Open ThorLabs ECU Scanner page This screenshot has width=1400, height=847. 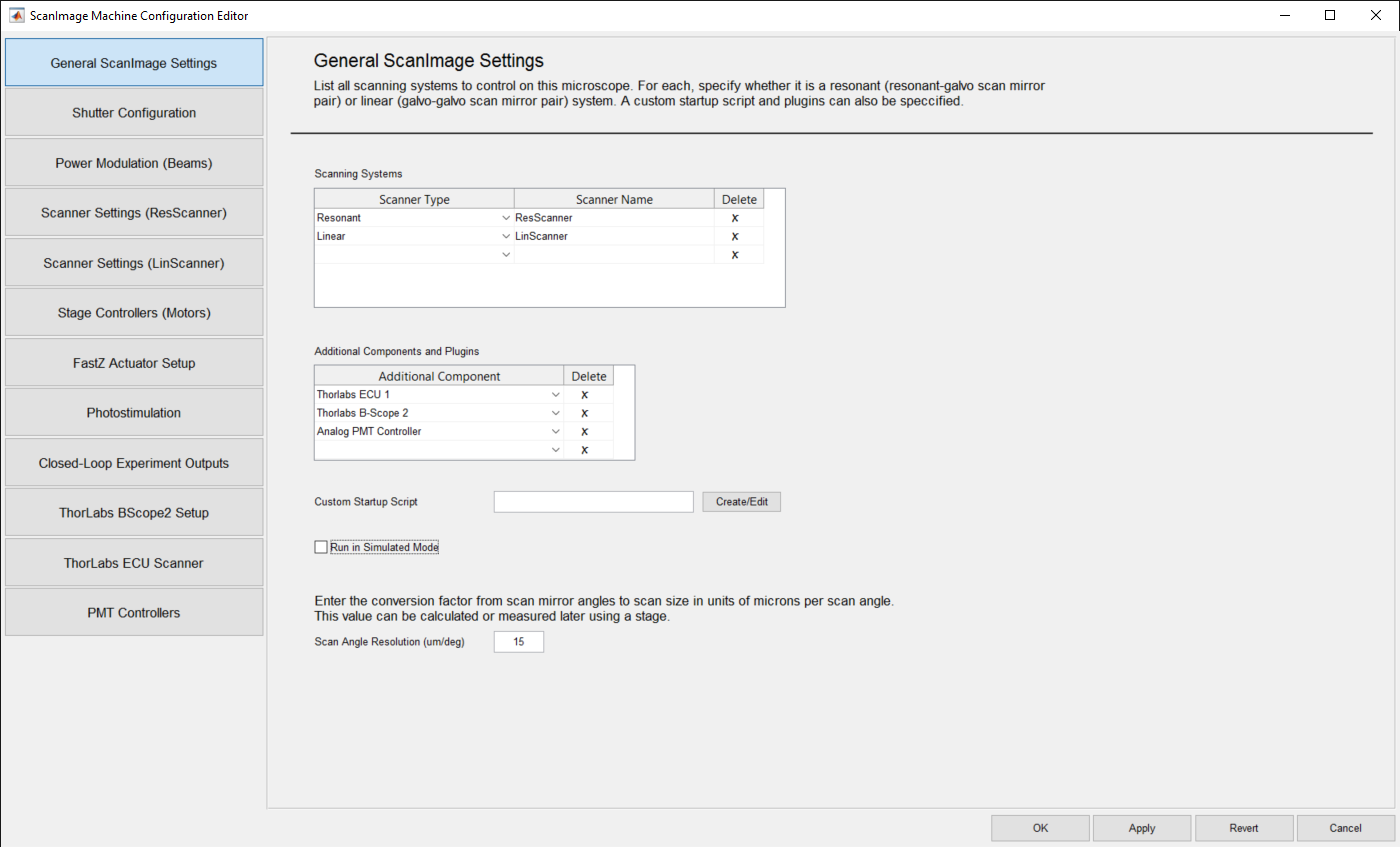(134, 562)
